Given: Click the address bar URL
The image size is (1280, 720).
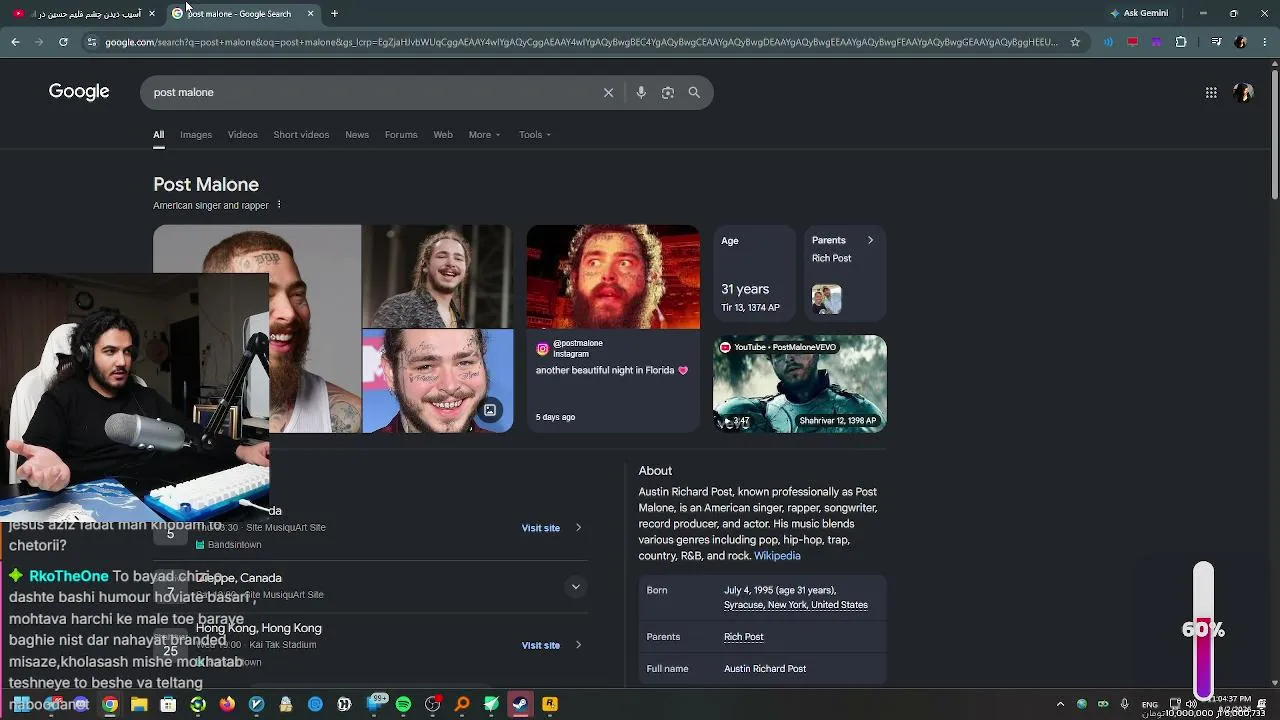Looking at the screenshot, I should (x=580, y=42).
